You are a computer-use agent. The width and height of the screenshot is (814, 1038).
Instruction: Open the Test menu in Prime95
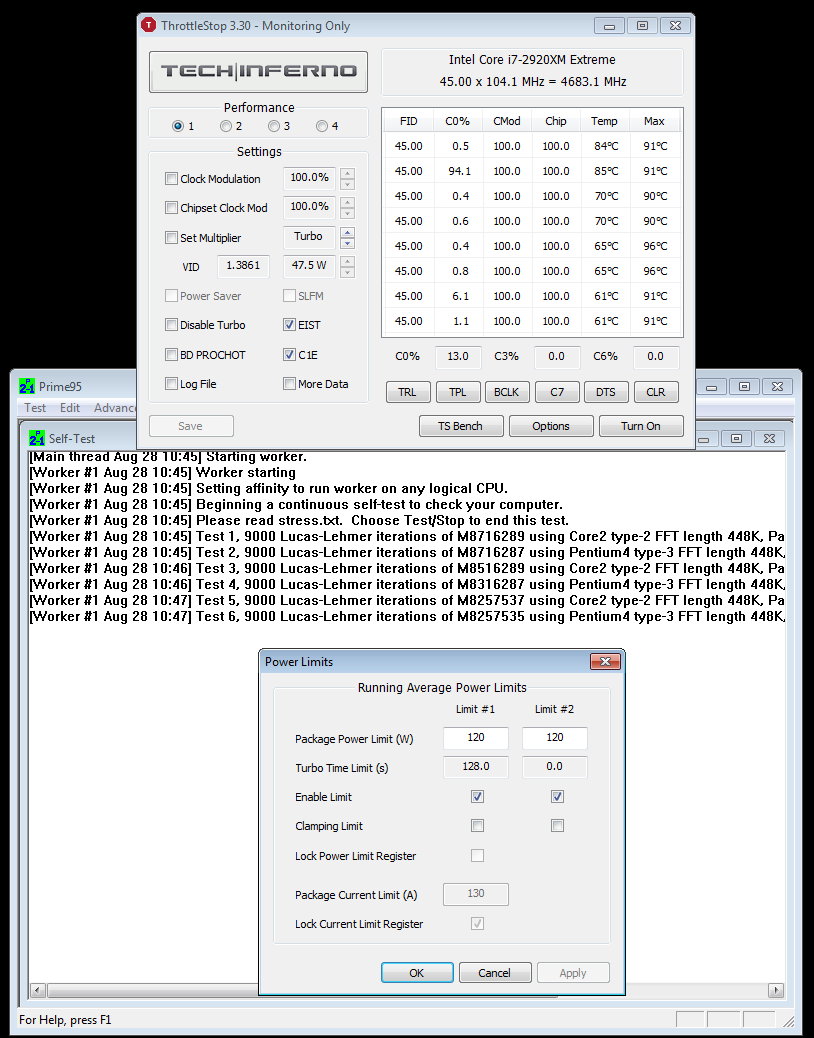(x=35, y=408)
